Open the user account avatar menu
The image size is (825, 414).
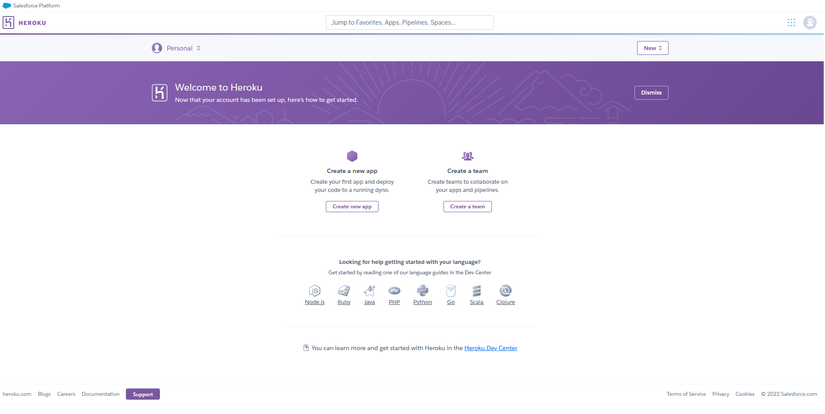click(809, 23)
